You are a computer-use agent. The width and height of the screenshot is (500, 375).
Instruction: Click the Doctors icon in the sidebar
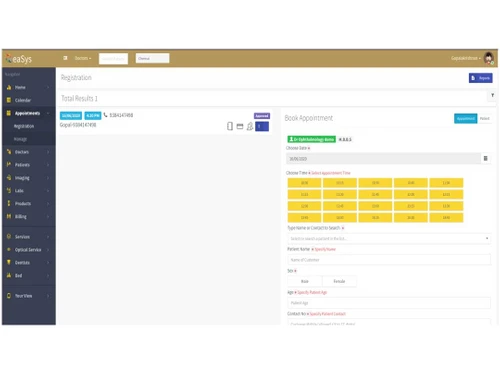pos(9,152)
